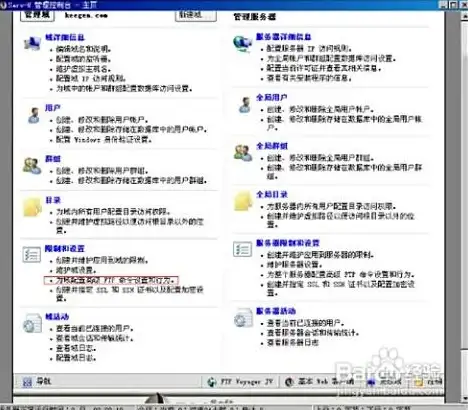The height and width of the screenshot is (410, 468).
Task: Click the 服务器限制和设置 checklist icon
Action: tap(242, 249)
